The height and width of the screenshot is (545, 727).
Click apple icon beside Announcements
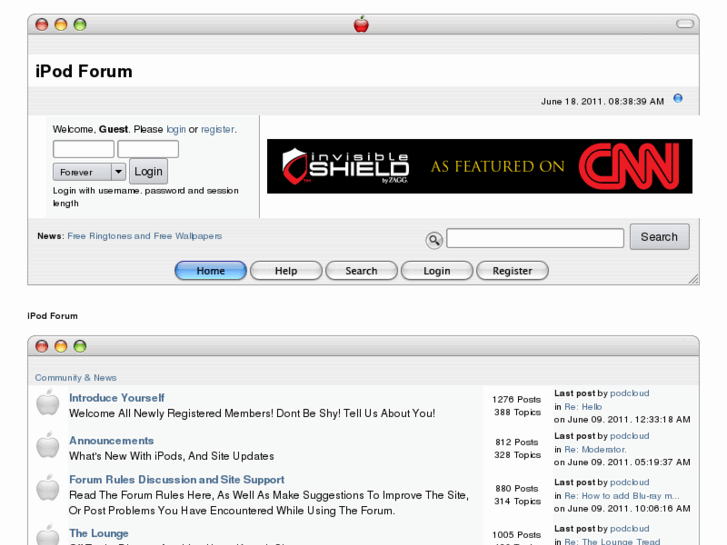tap(48, 445)
